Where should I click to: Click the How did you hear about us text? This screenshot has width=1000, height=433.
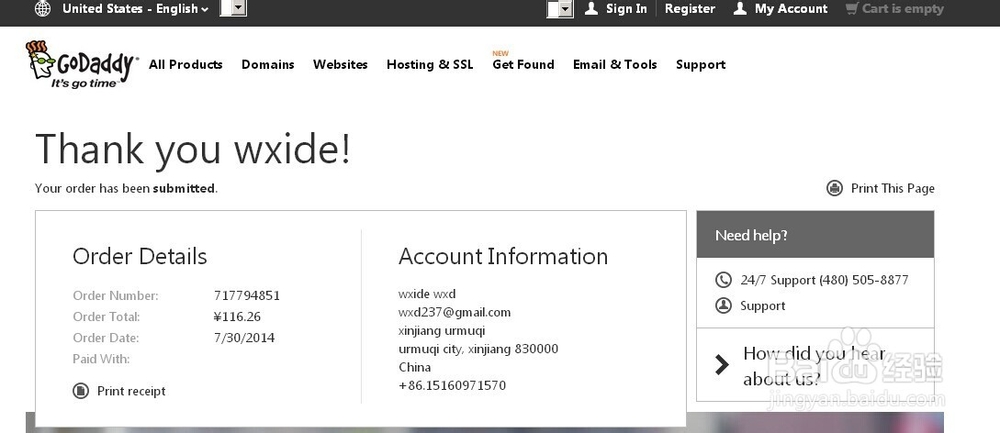814,366
